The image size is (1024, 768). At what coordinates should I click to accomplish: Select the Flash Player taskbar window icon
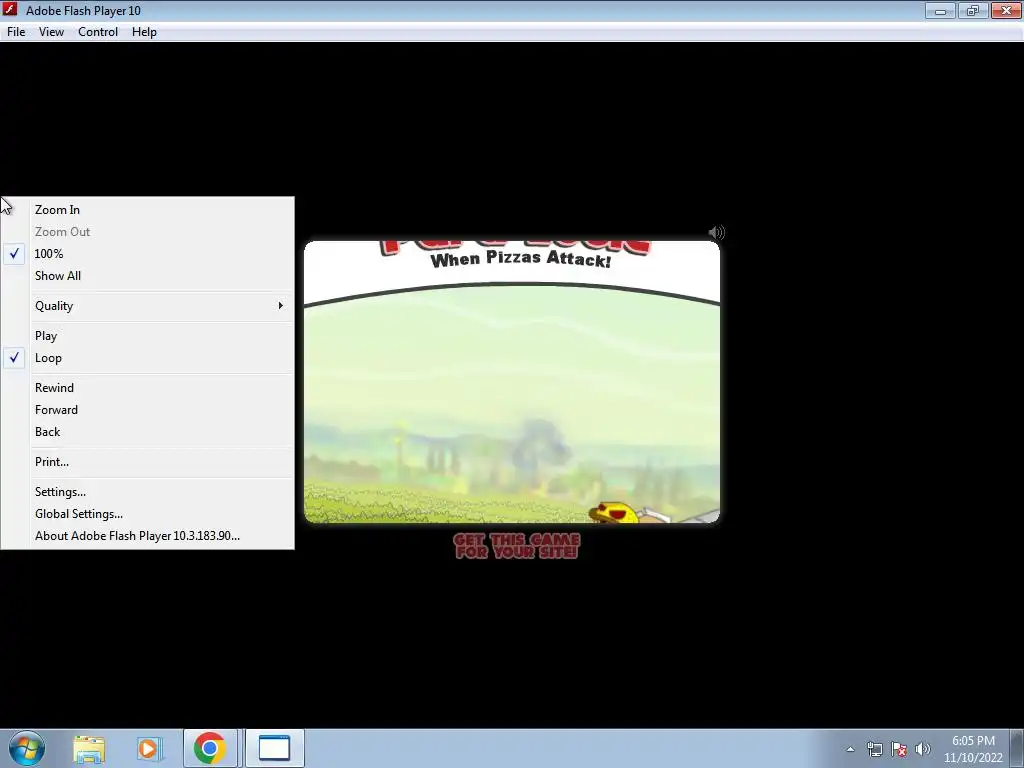pos(274,748)
